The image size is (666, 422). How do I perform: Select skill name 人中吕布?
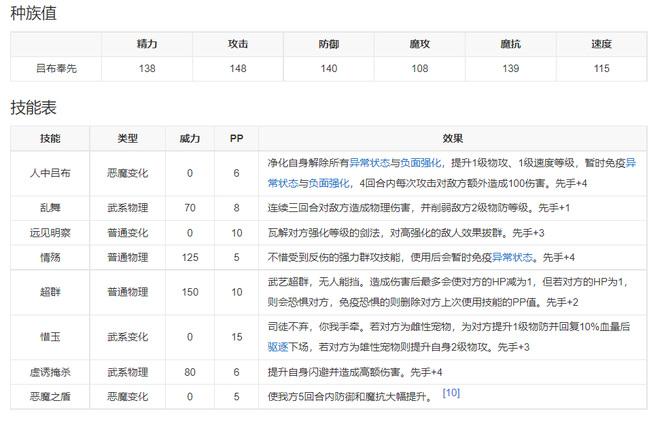coord(50,173)
